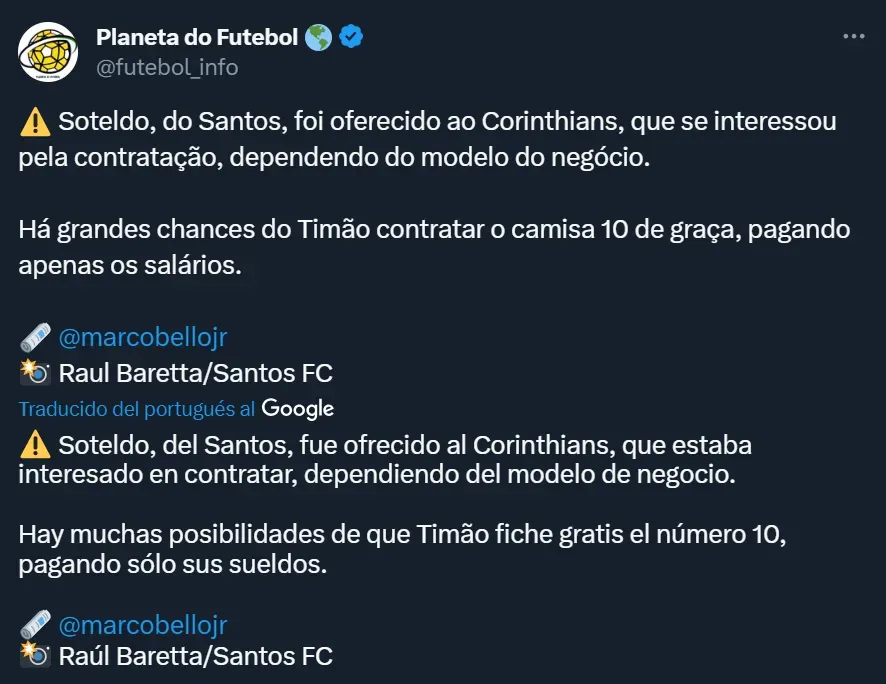This screenshot has height=684, width=886.
Task: Click the globe emoji beside the account name
Action: tap(319, 38)
